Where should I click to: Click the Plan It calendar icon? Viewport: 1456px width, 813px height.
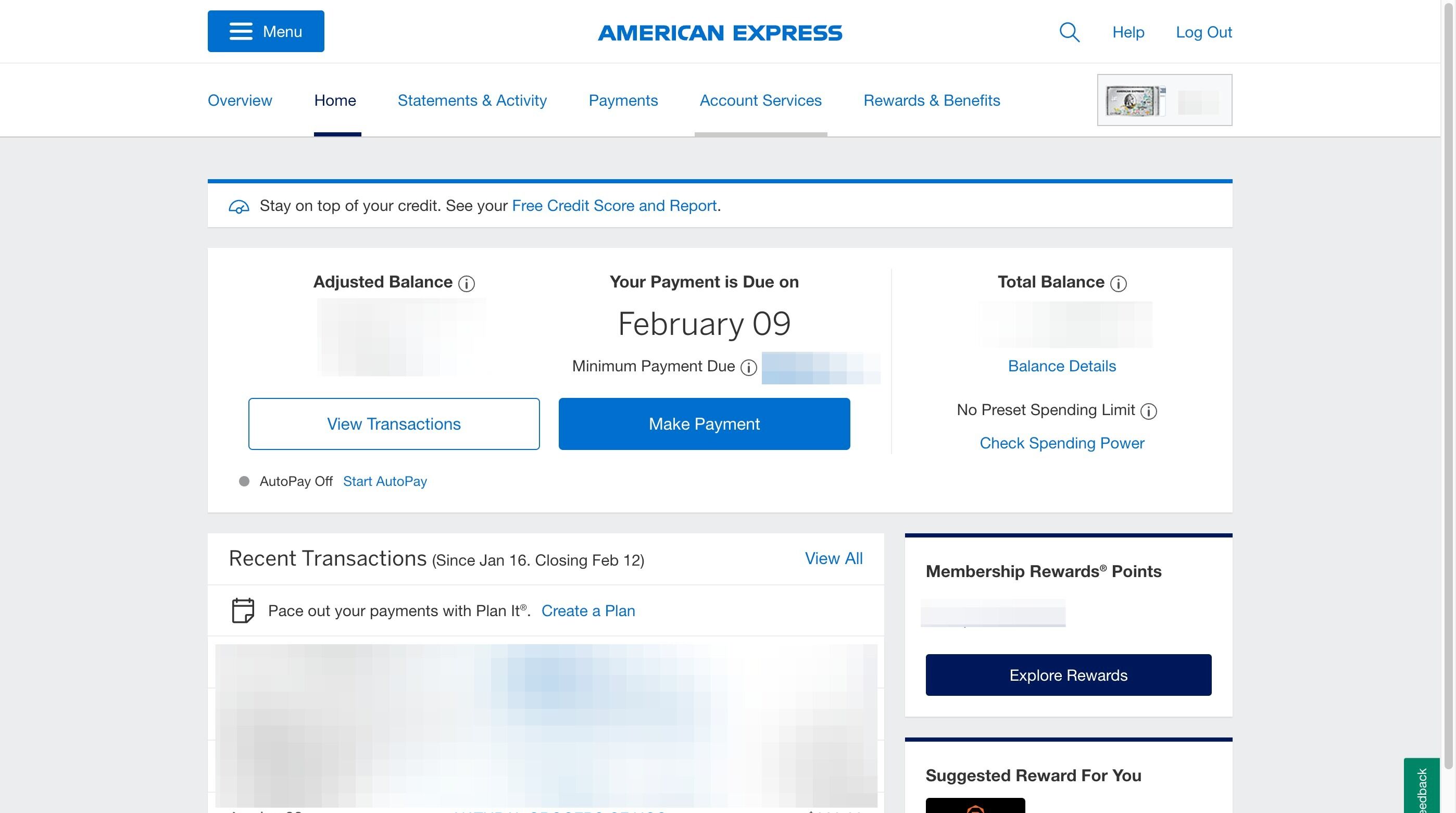243,610
